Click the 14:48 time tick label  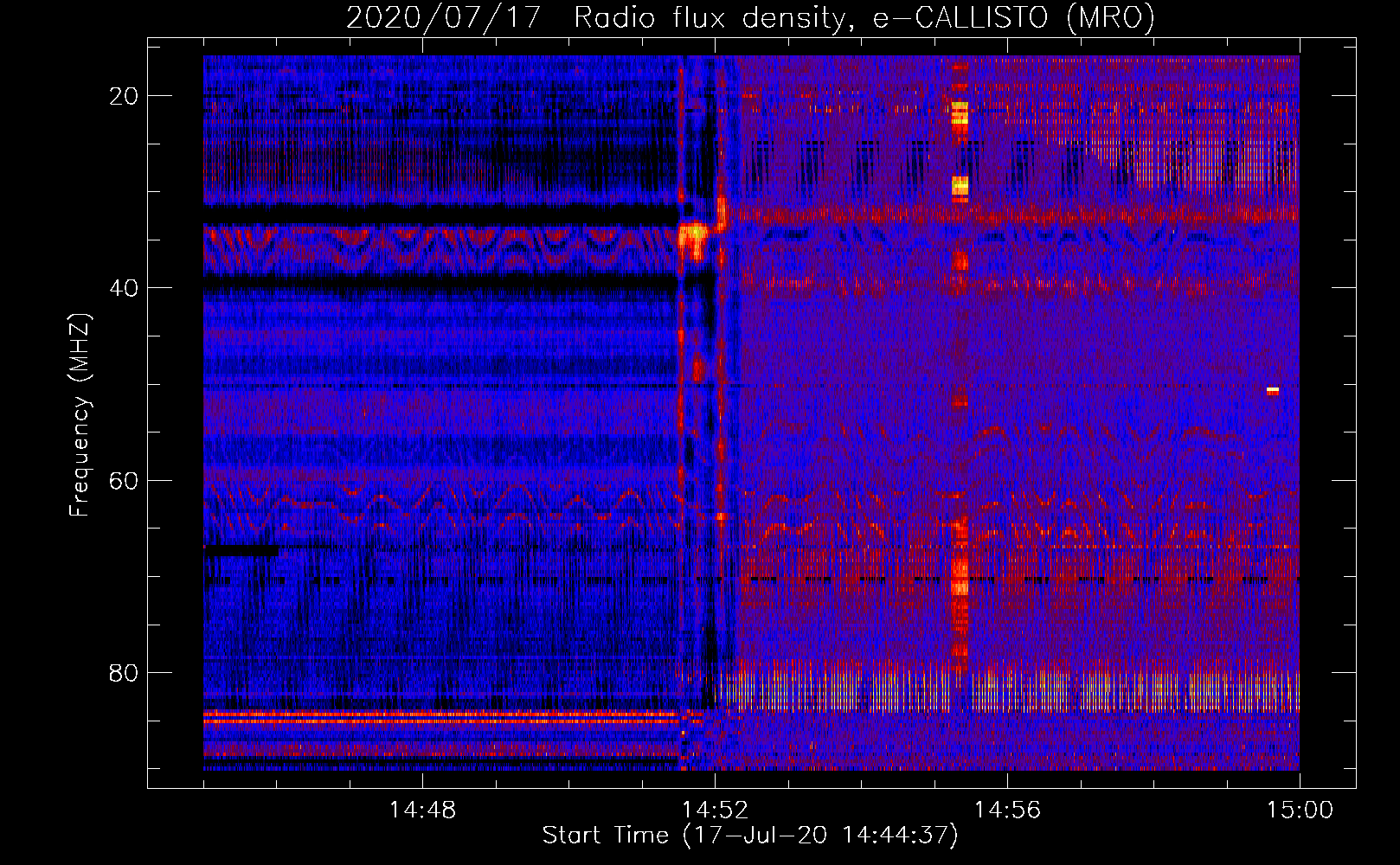(x=422, y=810)
